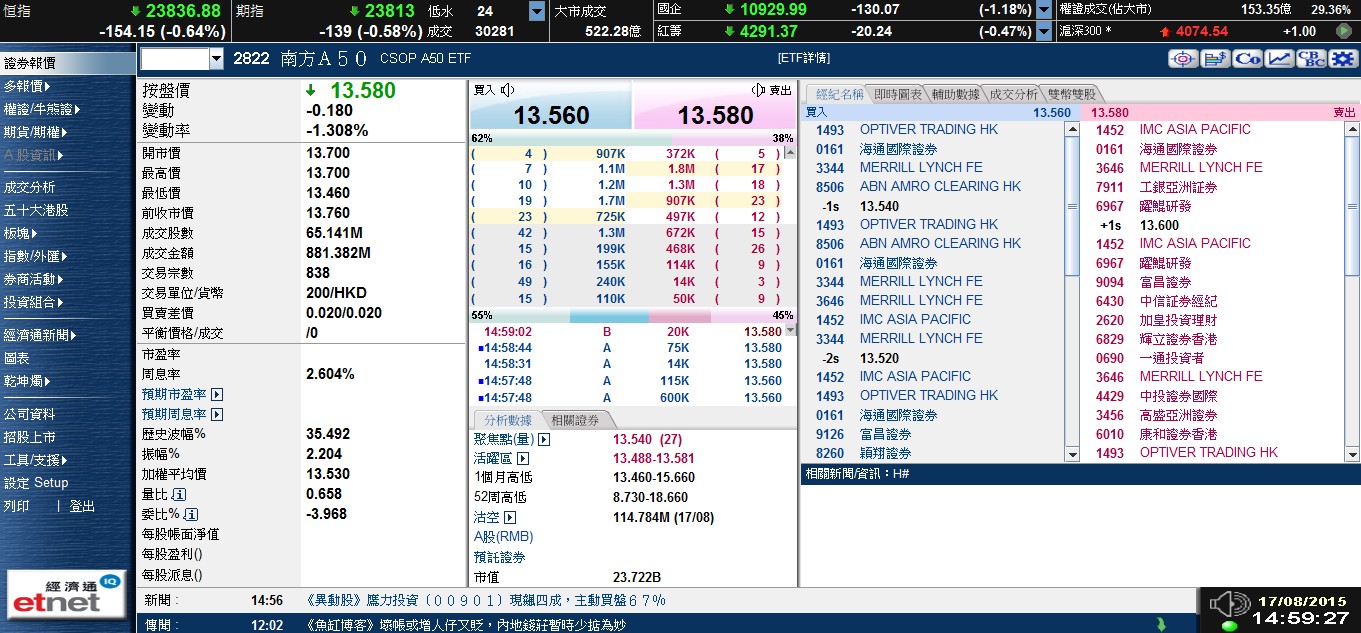Switch to the 雙幣雙股 tab

[x=1071, y=94]
